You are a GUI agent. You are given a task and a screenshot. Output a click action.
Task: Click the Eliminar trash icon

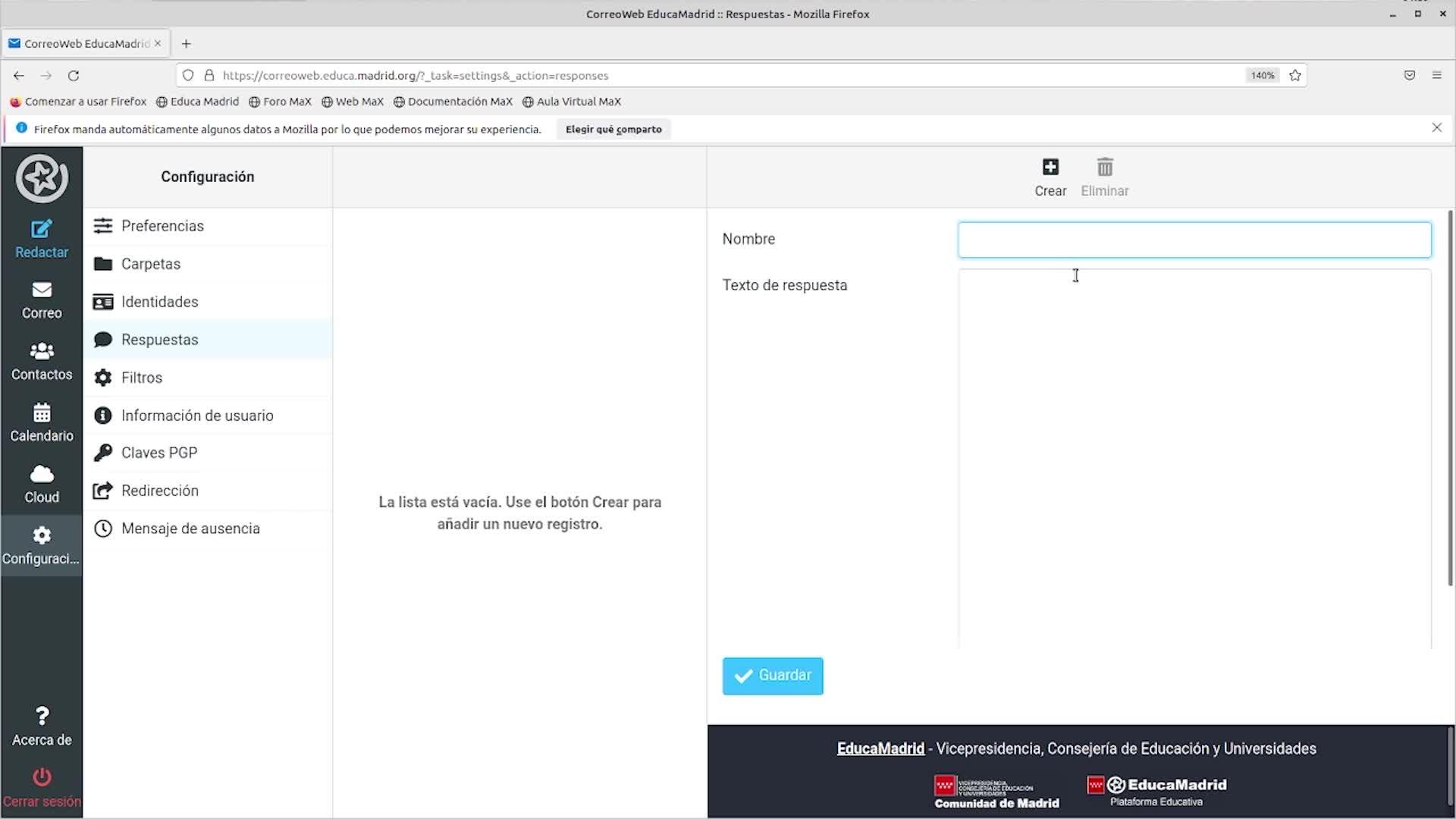(x=1105, y=168)
